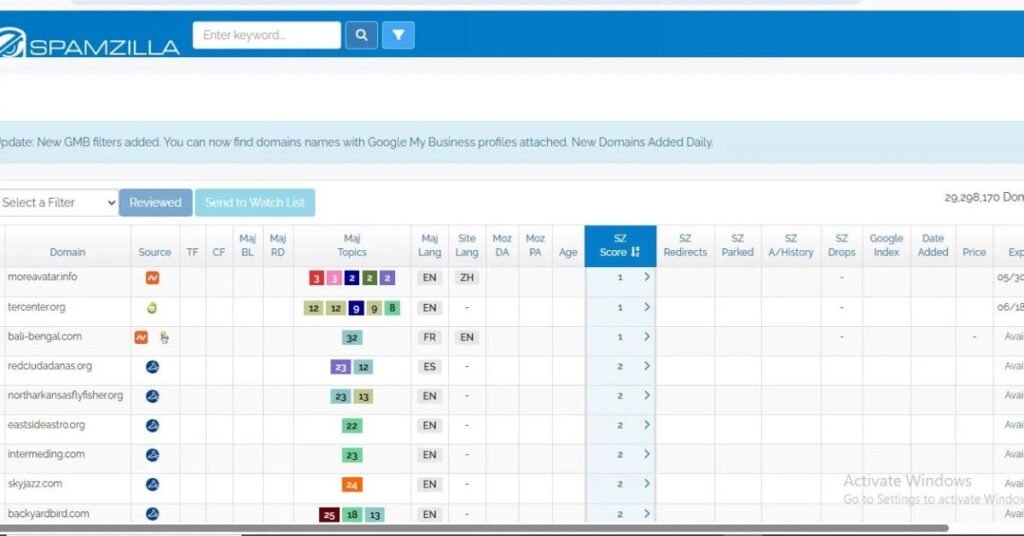This screenshot has height=536, width=1024.
Task: Click the horizontal scrollbar at table bottom
Action: click(473, 528)
